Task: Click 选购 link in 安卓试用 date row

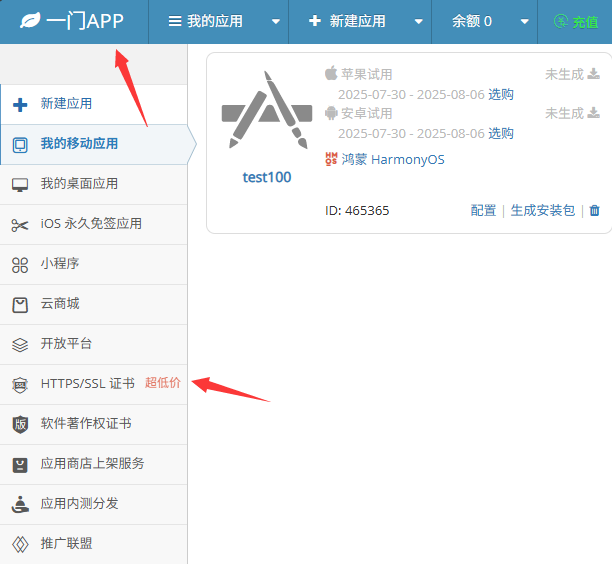Action: (x=501, y=133)
